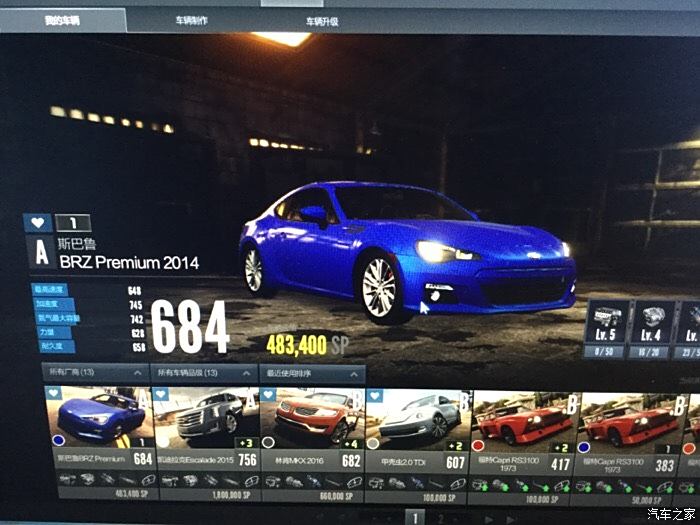Screen dimensions: 700x525
Task: Click turbo part icon on Escalade 2015 card
Action: pos(190,480)
